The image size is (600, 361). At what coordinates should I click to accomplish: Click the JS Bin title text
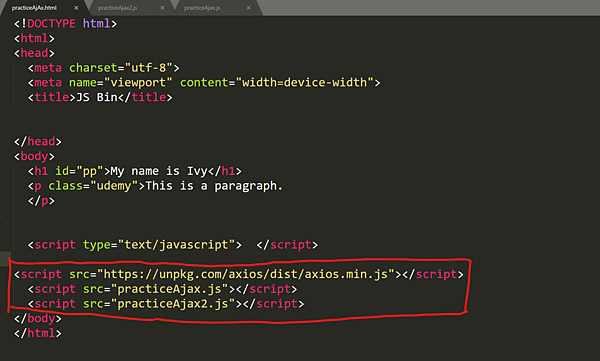[x=96, y=97]
